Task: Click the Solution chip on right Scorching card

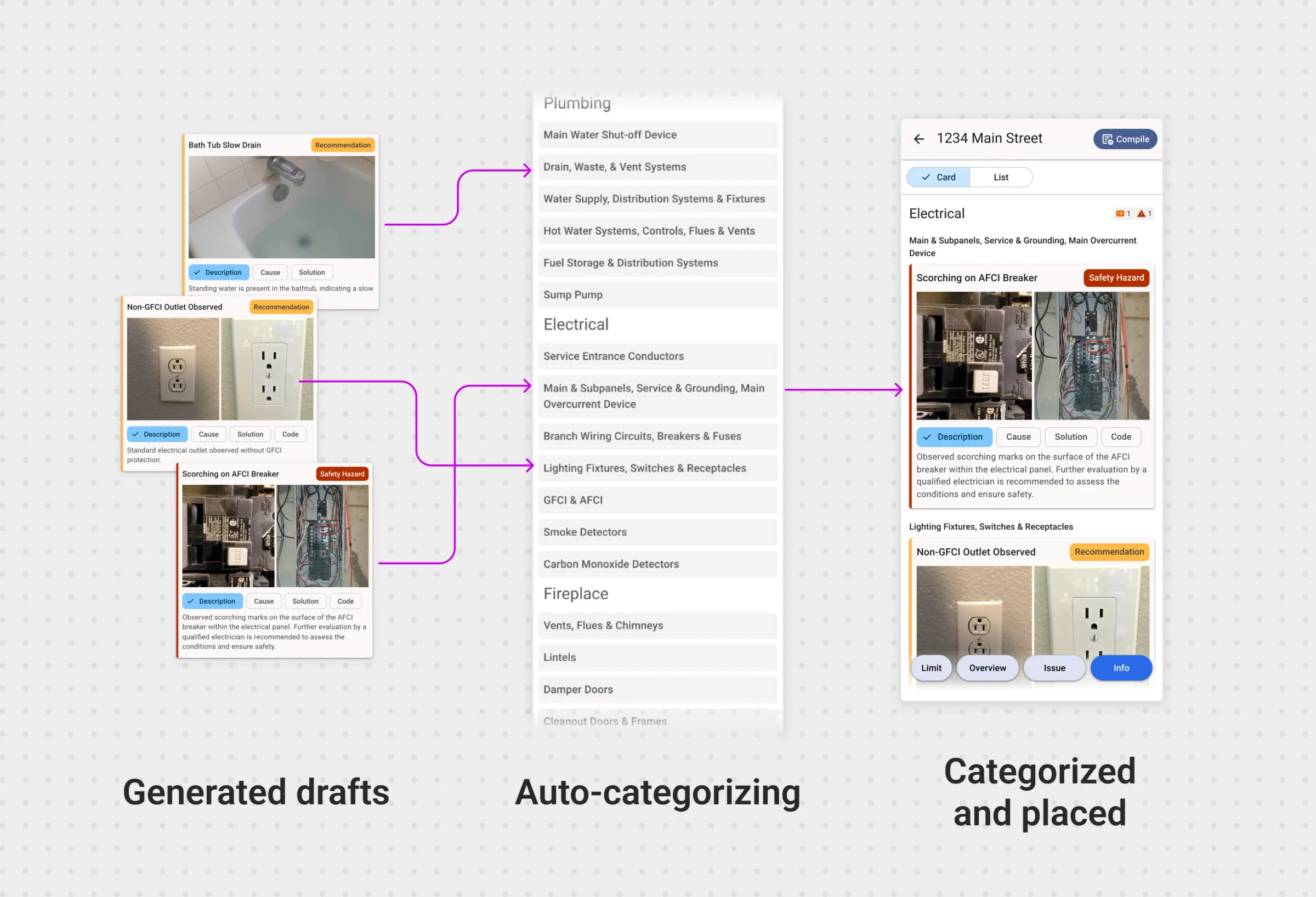Action: 1070,436
